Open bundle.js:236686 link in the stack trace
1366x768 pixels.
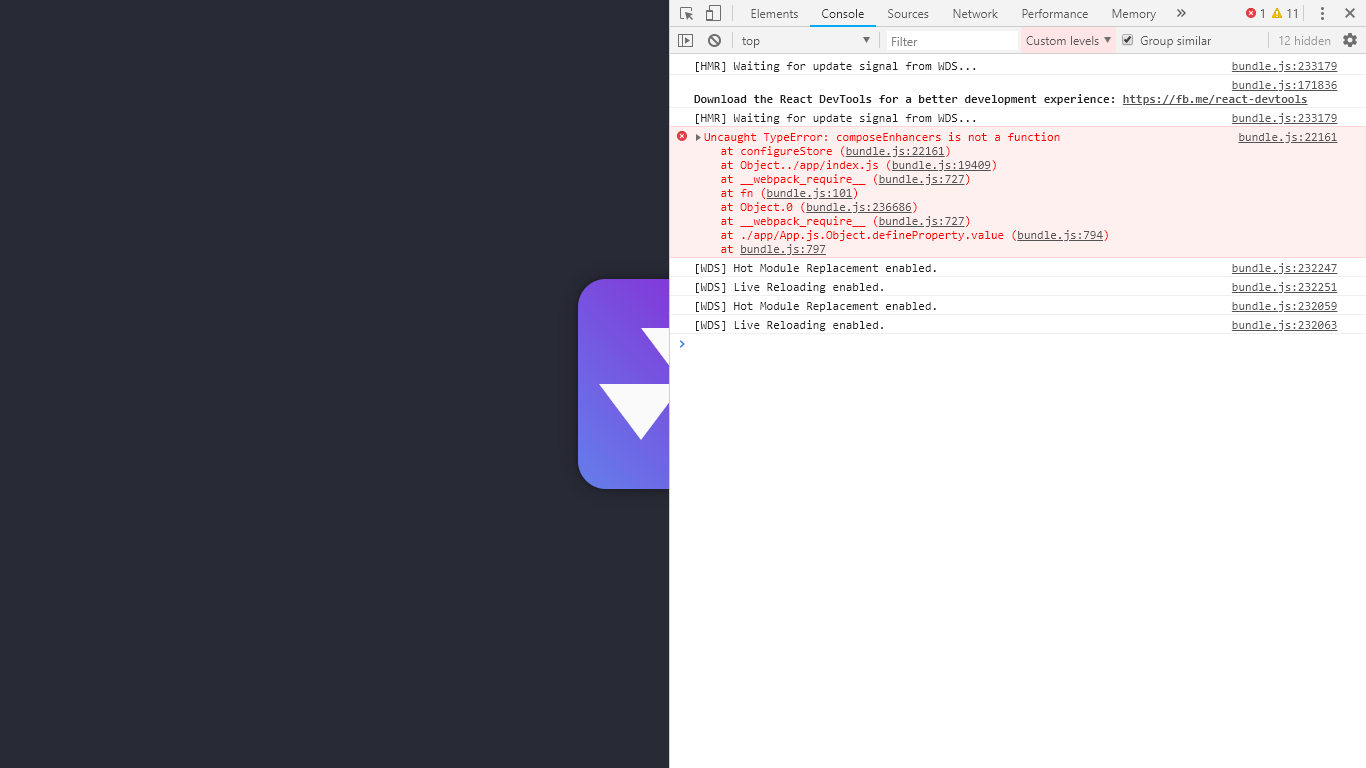859,207
